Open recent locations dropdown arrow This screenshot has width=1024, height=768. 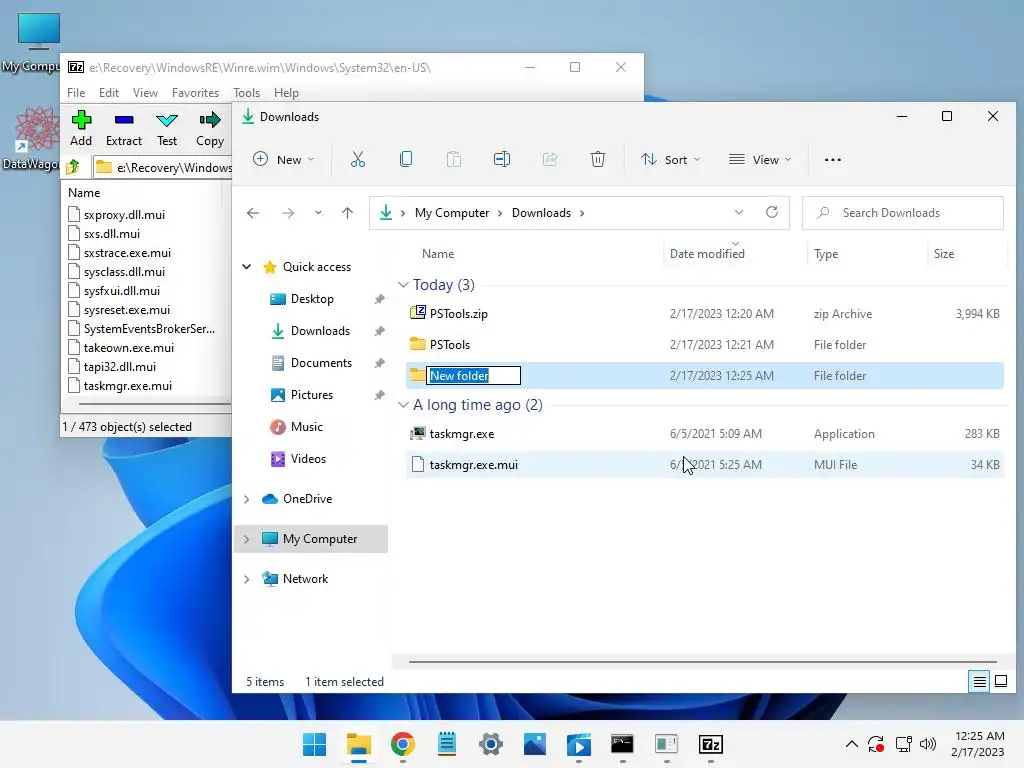tap(318, 213)
